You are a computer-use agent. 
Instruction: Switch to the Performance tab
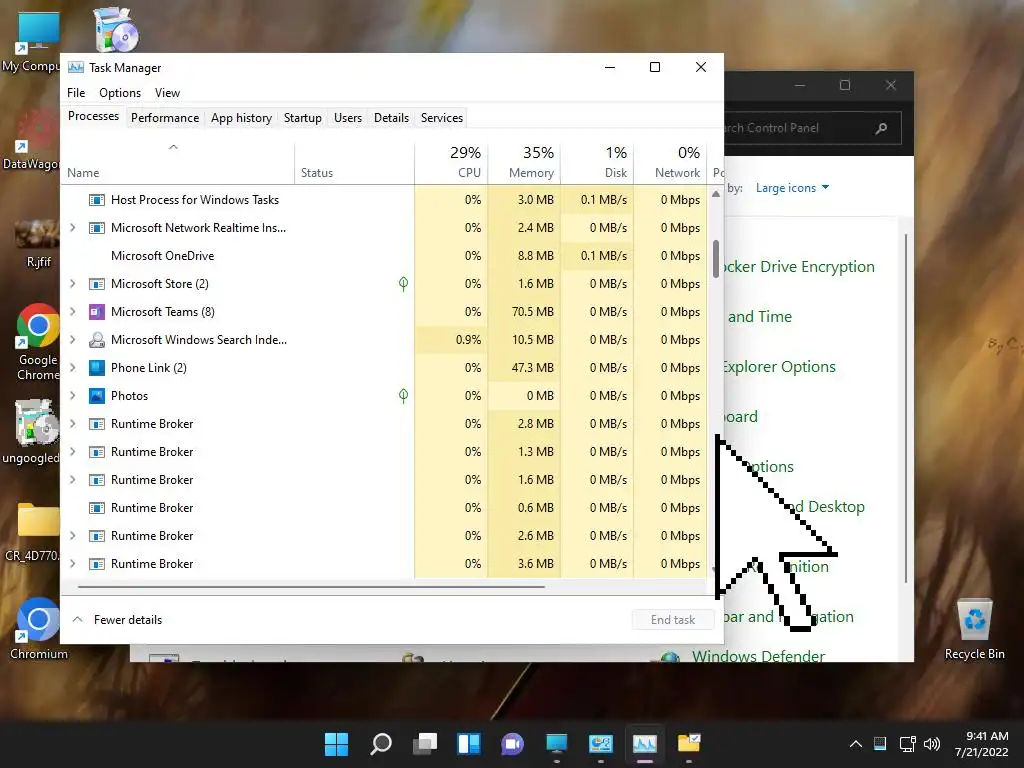[x=165, y=118]
